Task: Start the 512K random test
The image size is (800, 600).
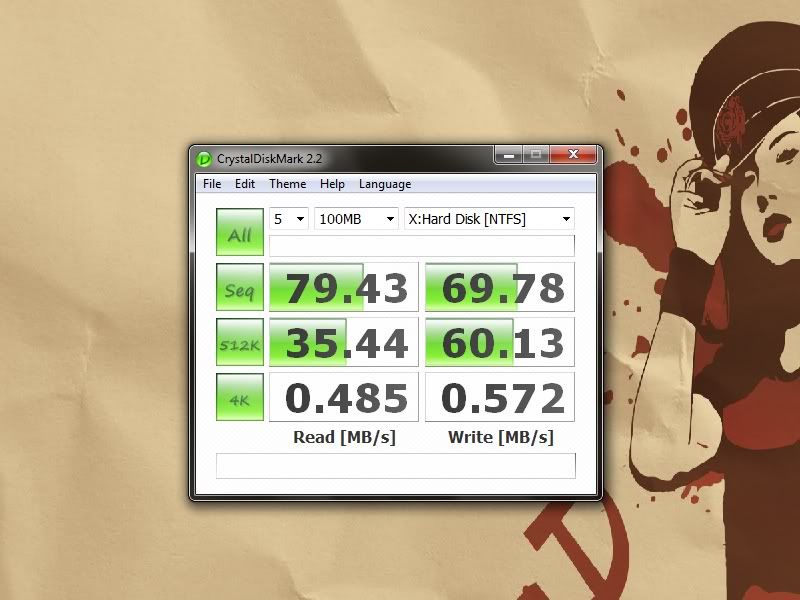Action: tap(240, 342)
